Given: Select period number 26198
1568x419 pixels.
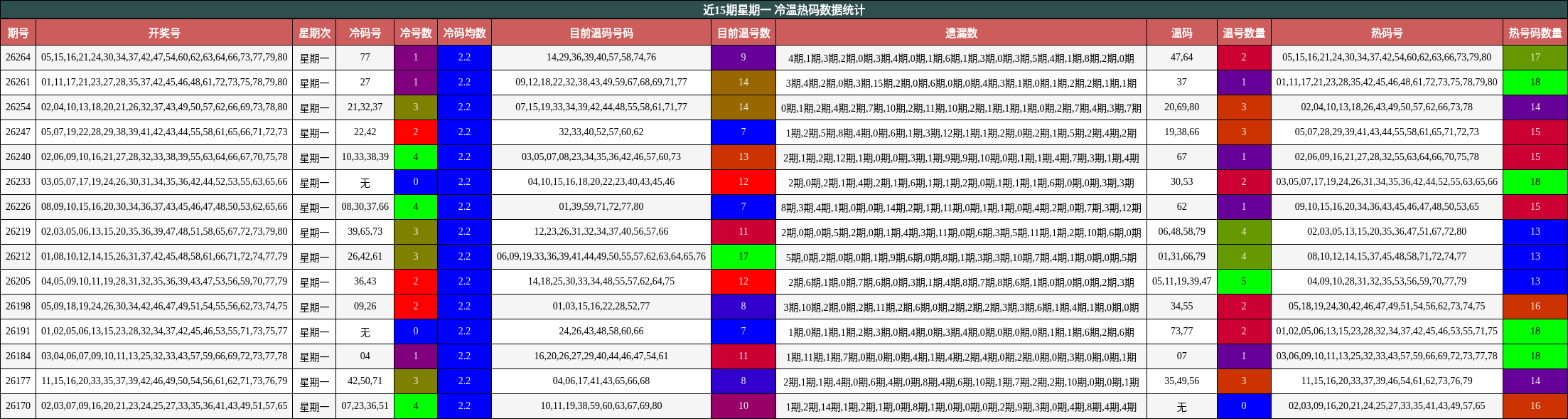Looking at the screenshot, I should point(18,307).
